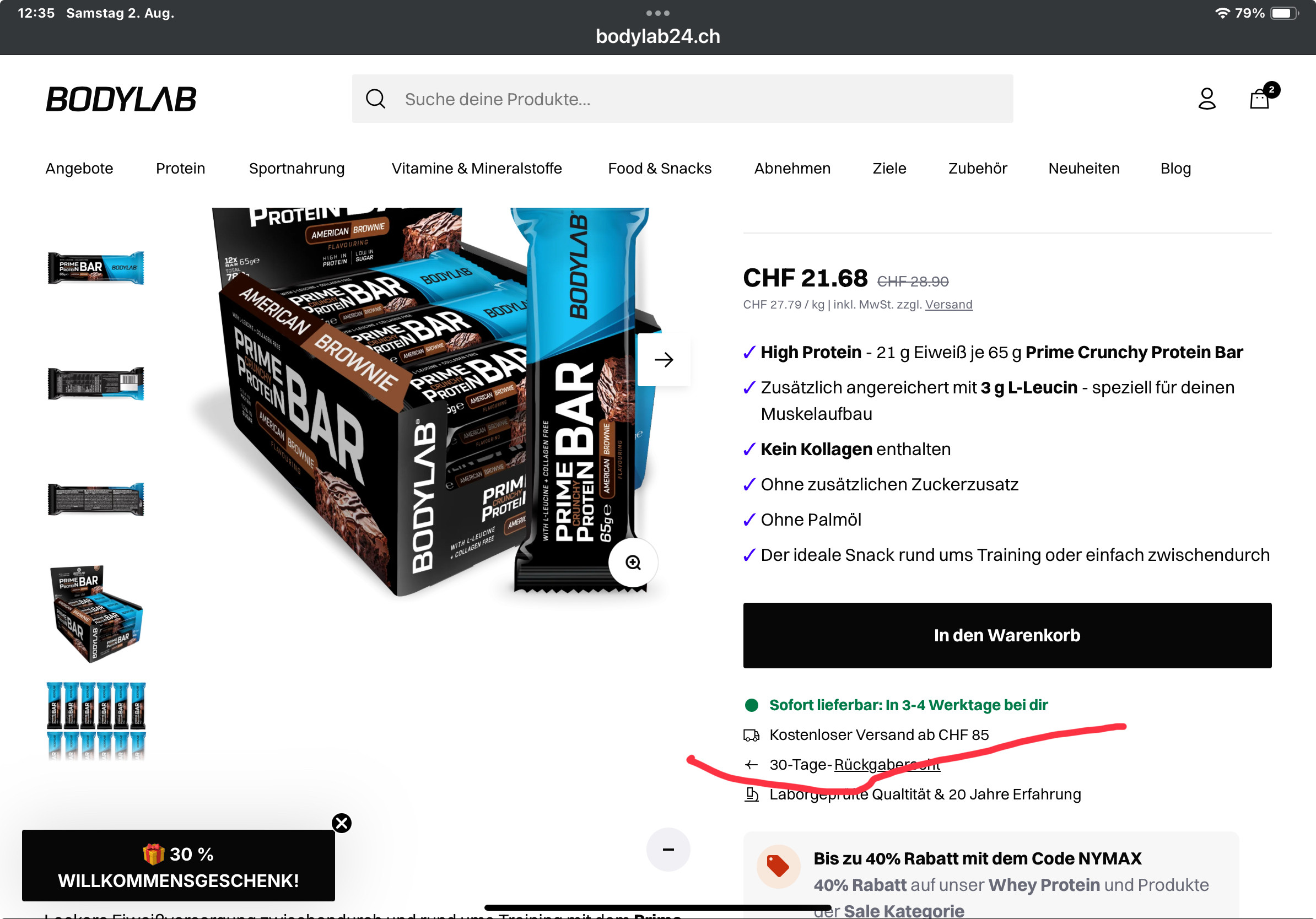Close the 30% Willkommensgeschenk popup
Screen dimensions: 1316x919
pyautogui.click(x=342, y=823)
